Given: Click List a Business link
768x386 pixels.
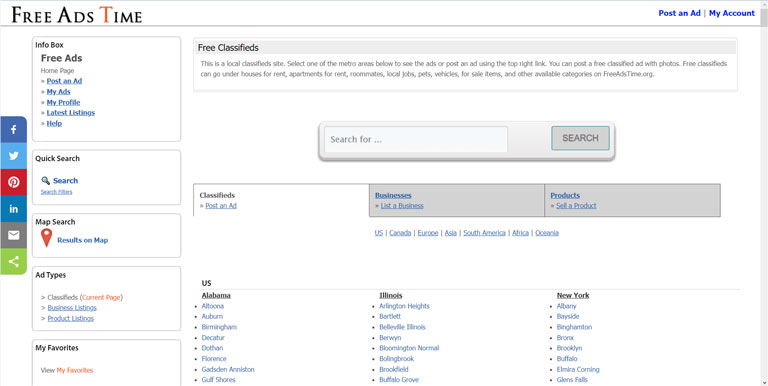Looking at the screenshot, I should tap(402, 206).
